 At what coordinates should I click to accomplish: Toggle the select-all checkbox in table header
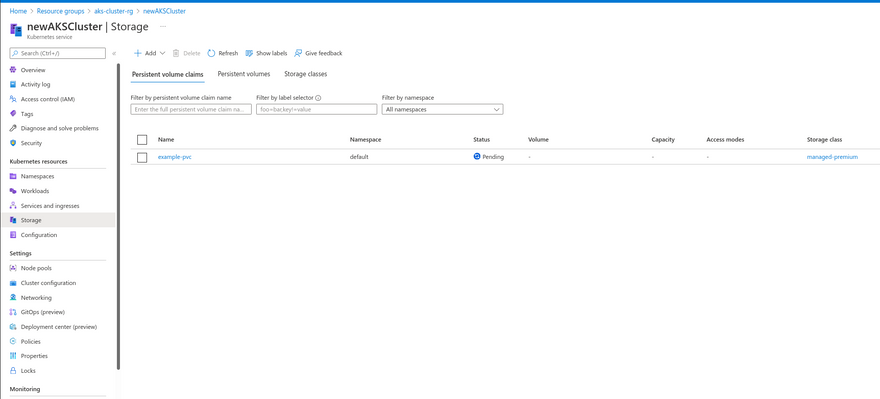pos(142,140)
